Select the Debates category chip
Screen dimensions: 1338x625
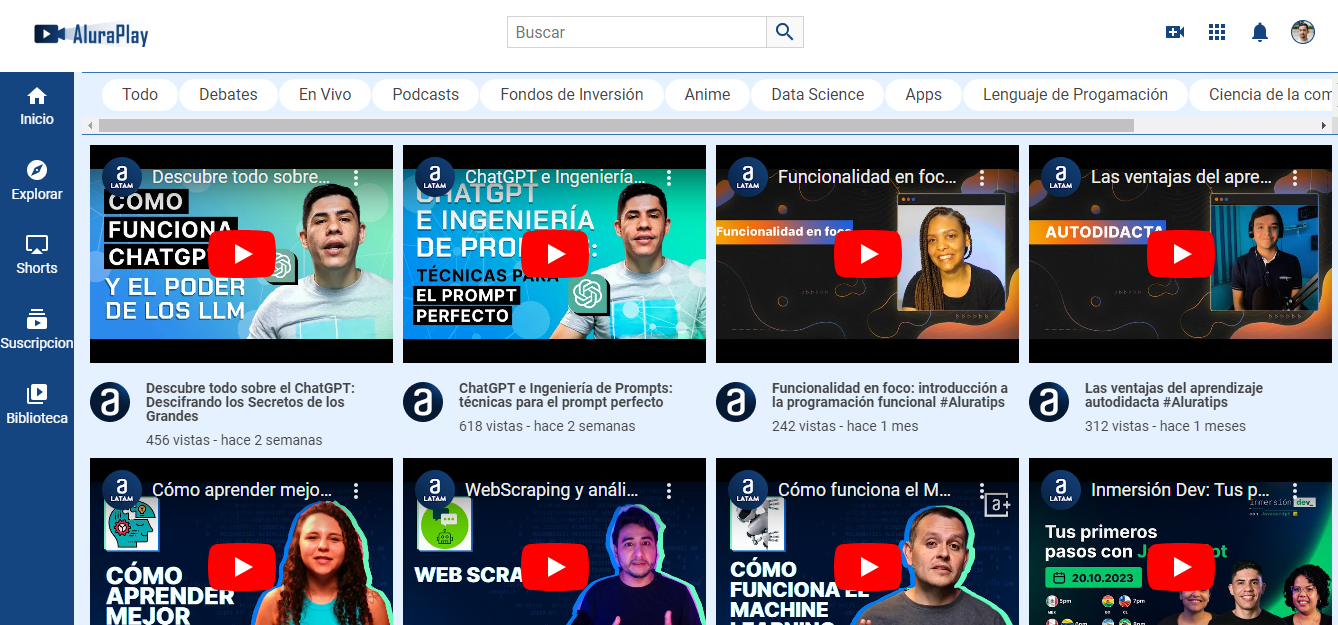[228, 94]
